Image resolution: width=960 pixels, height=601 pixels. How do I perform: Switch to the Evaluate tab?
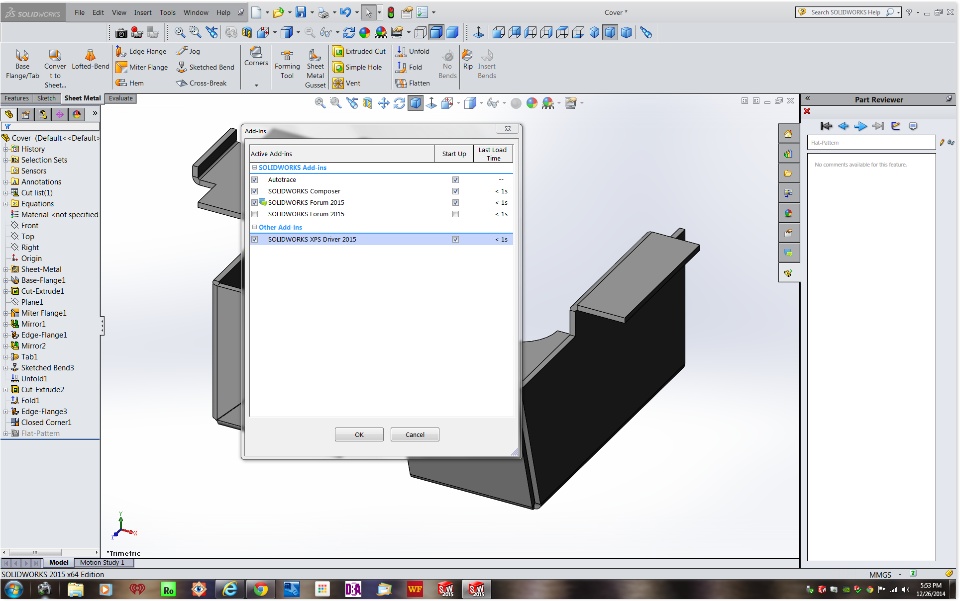tap(121, 99)
